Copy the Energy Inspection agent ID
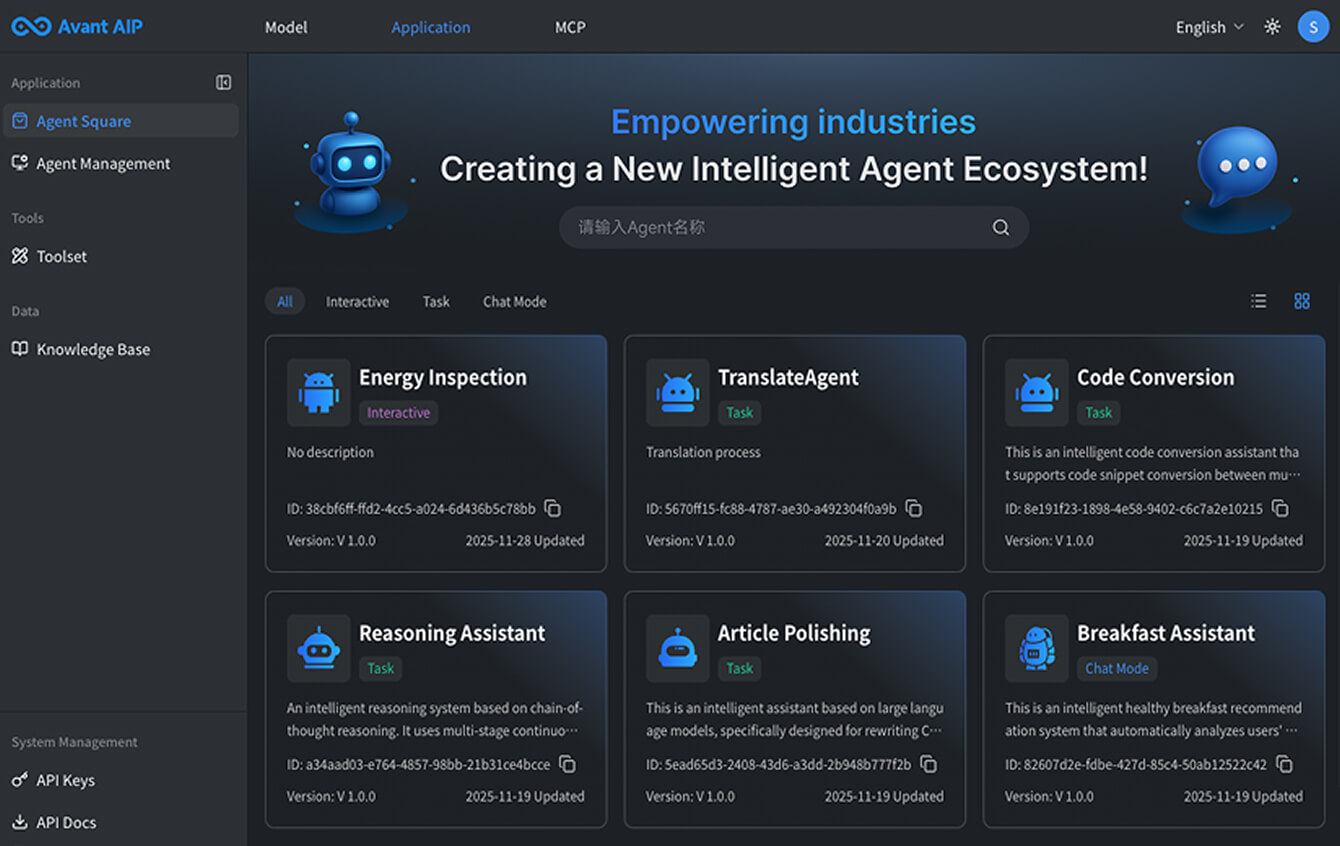This screenshot has width=1340, height=846. (x=552, y=509)
